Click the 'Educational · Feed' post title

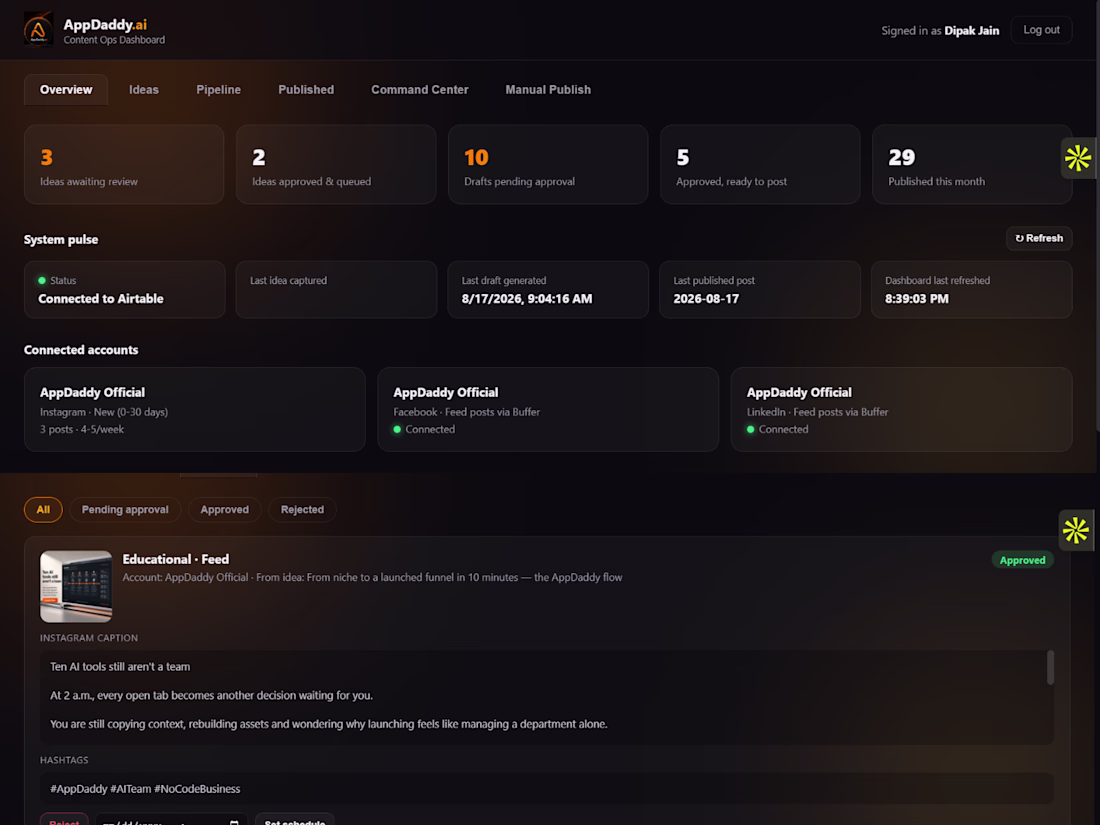click(x=175, y=559)
